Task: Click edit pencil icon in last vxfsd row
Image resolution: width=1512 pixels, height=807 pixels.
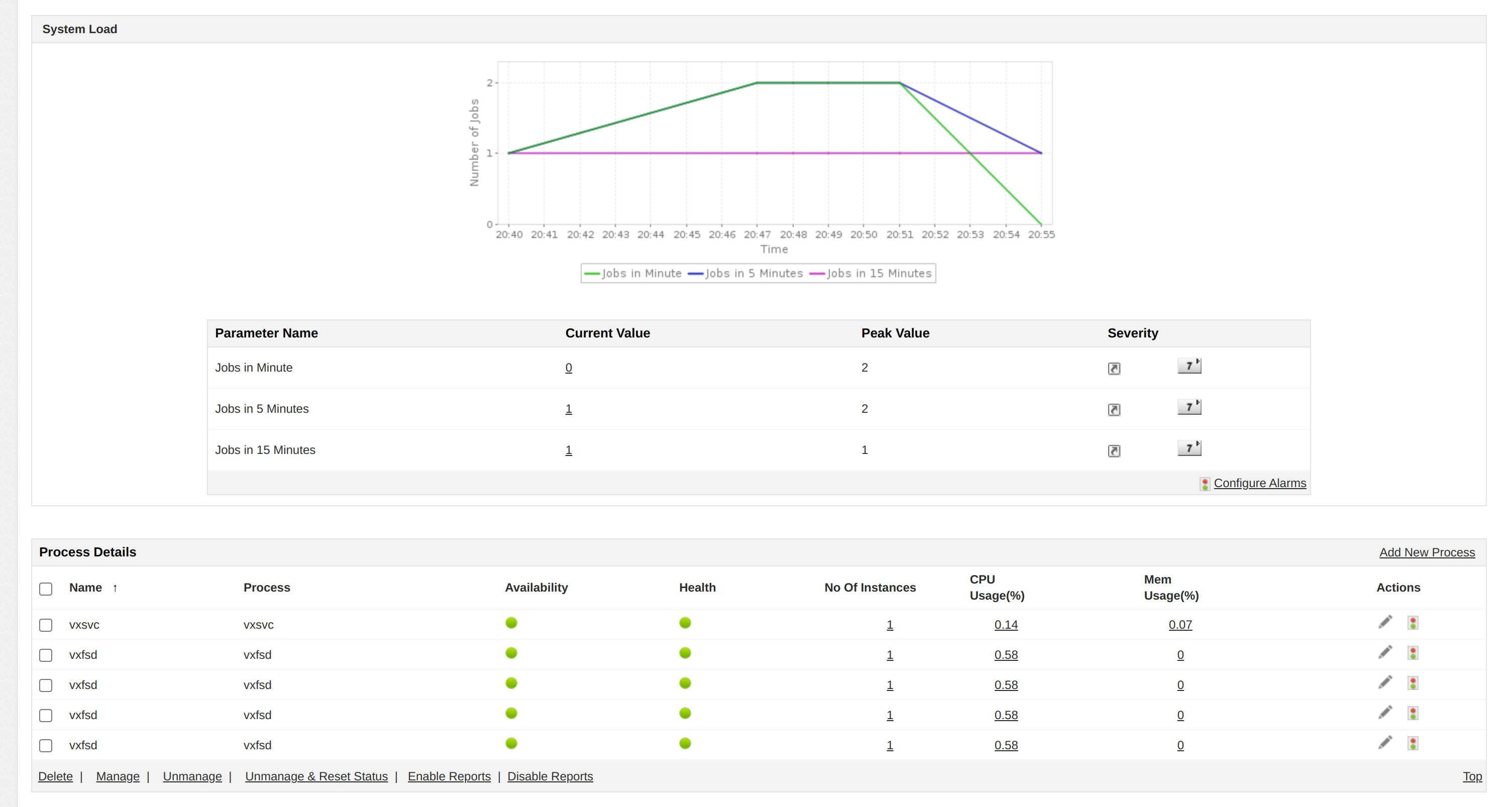Action: (x=1384, y=743)
